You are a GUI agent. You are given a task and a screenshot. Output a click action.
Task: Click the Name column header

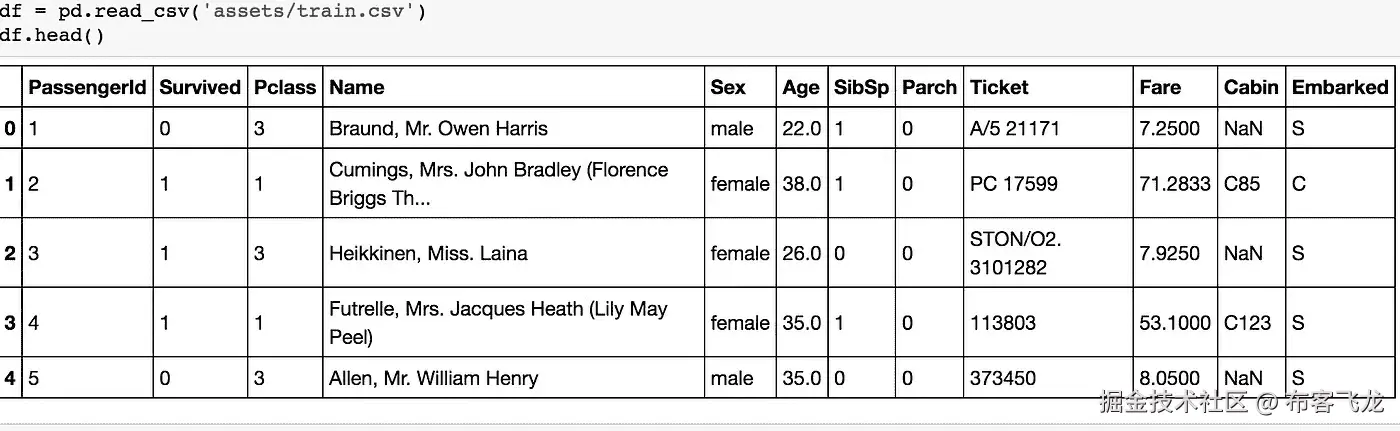pyautogui.click(x=357, y=87)
